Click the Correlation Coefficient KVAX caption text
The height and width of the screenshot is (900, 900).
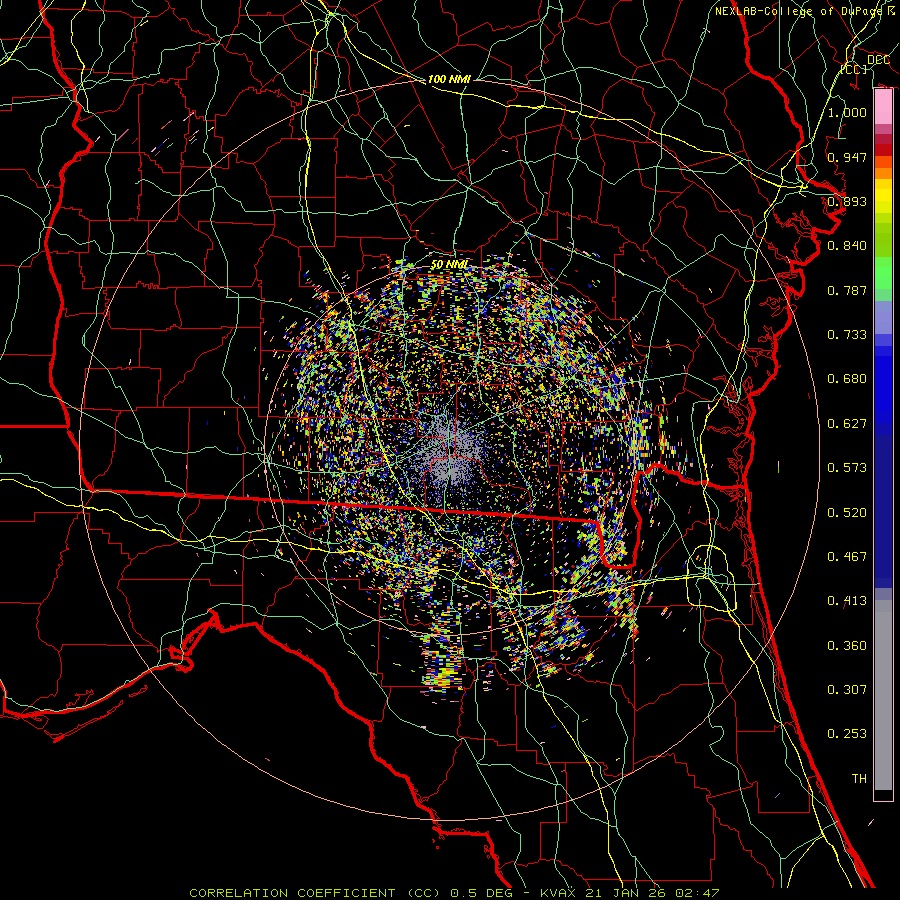(x=453, y=893)
